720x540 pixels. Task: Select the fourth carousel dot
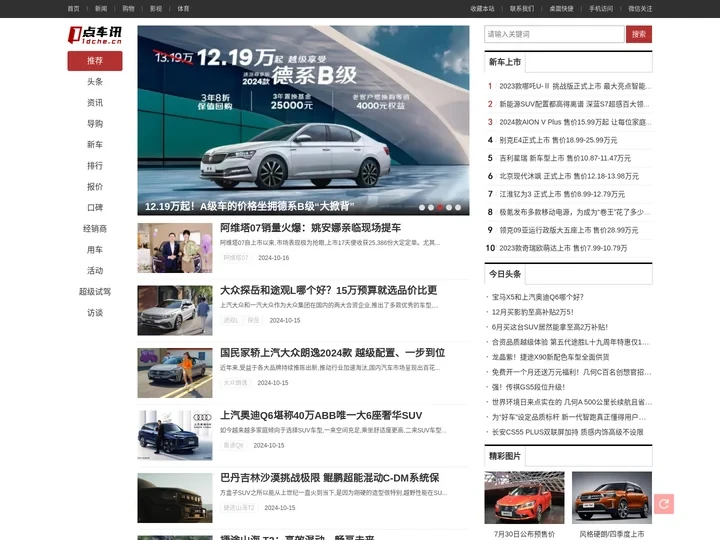[449, 208]
